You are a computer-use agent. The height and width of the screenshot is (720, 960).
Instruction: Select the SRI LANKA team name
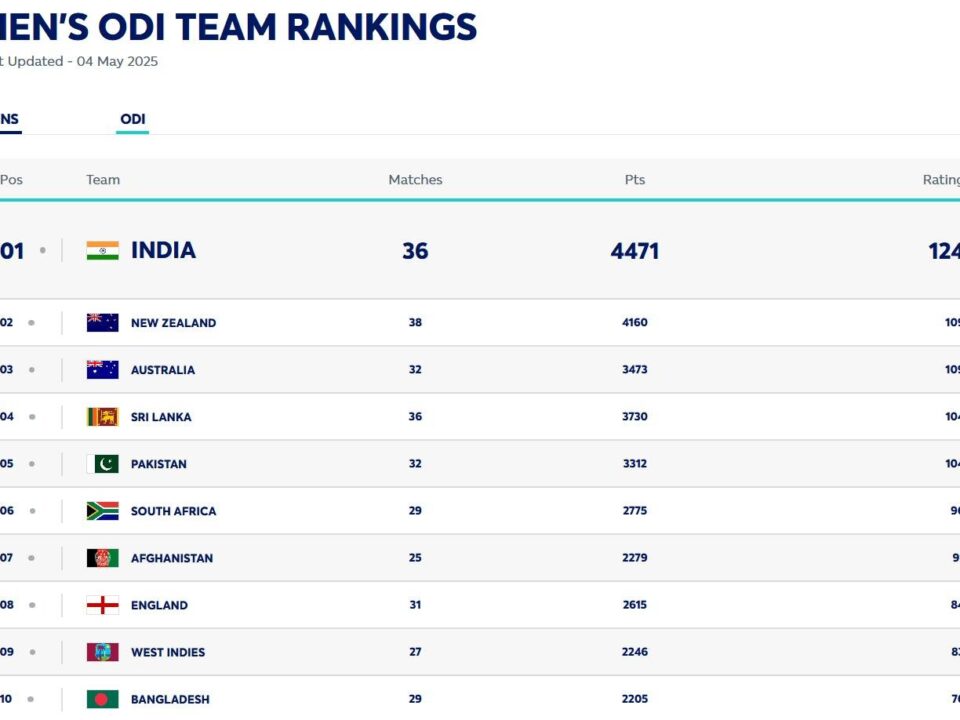(x=161, y=417)
